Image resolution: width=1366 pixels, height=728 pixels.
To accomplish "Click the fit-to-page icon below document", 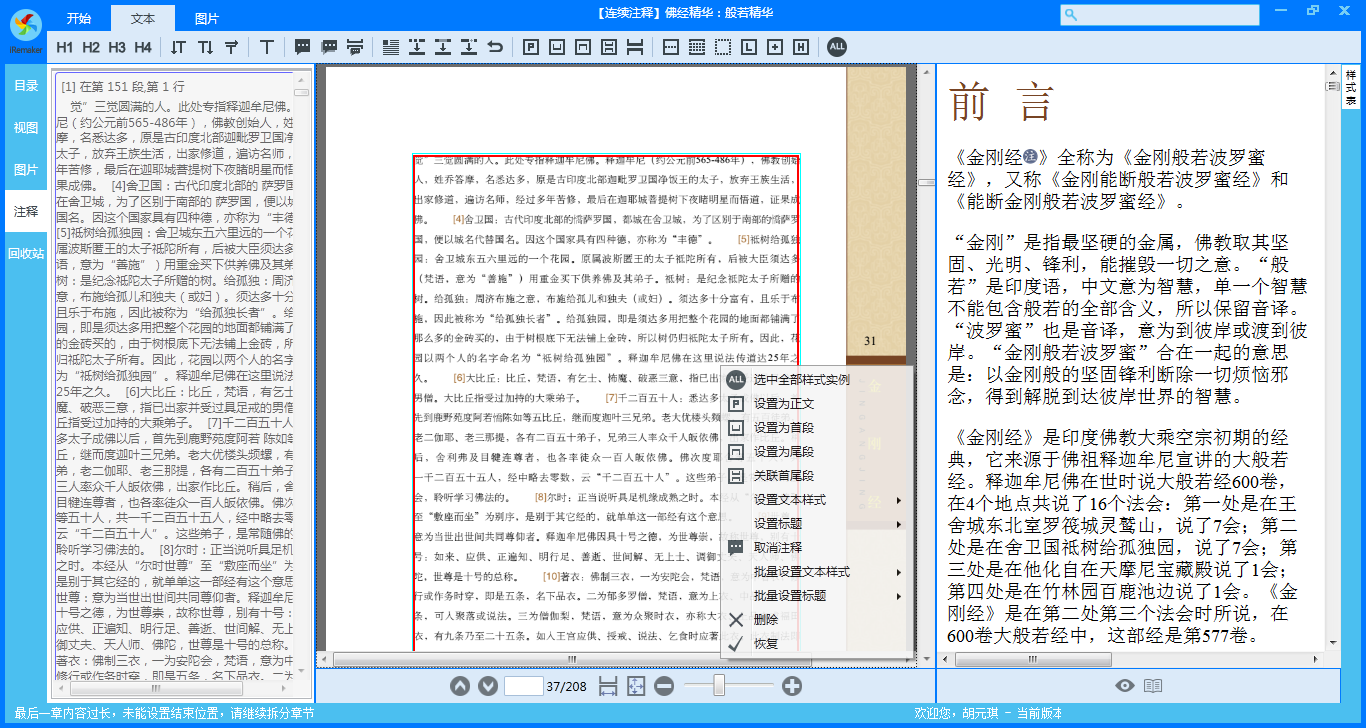I will click(x=636, y=686).
